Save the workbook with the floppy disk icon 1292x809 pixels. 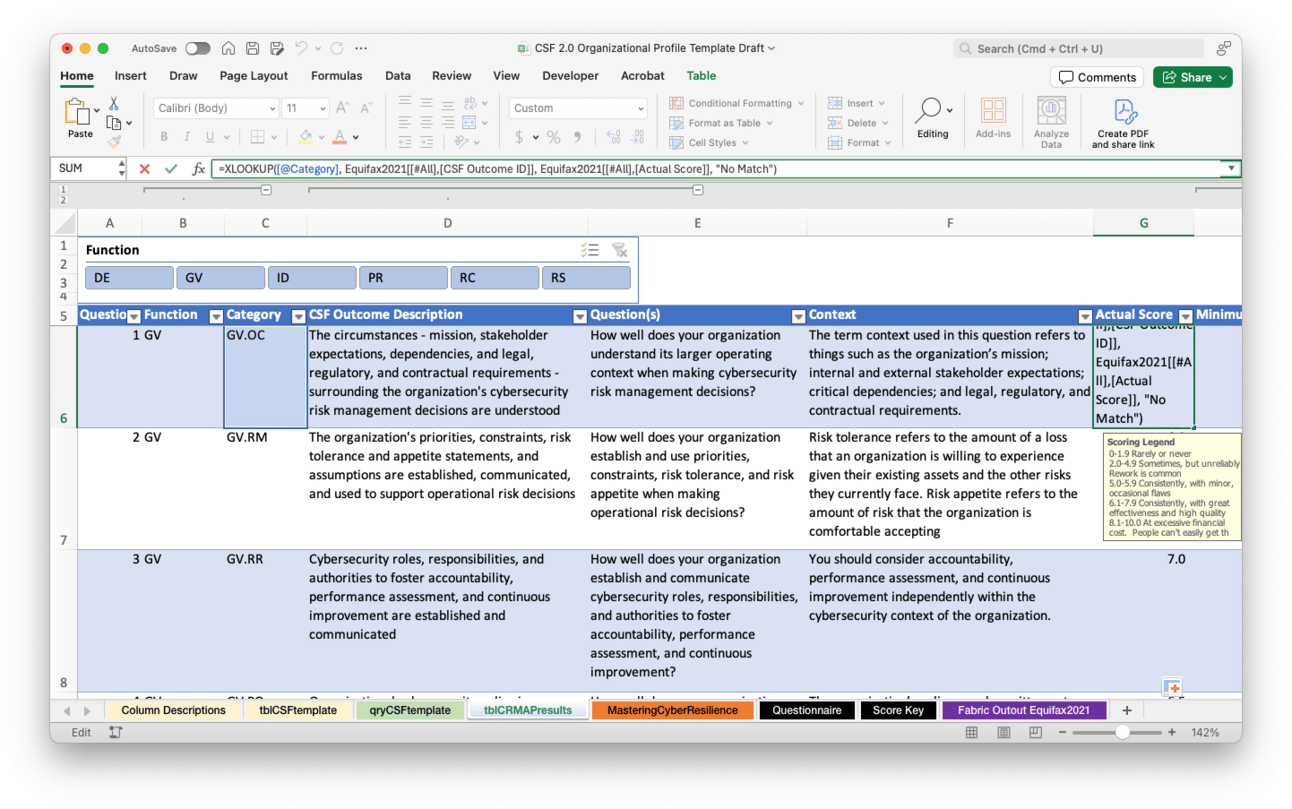253,48
